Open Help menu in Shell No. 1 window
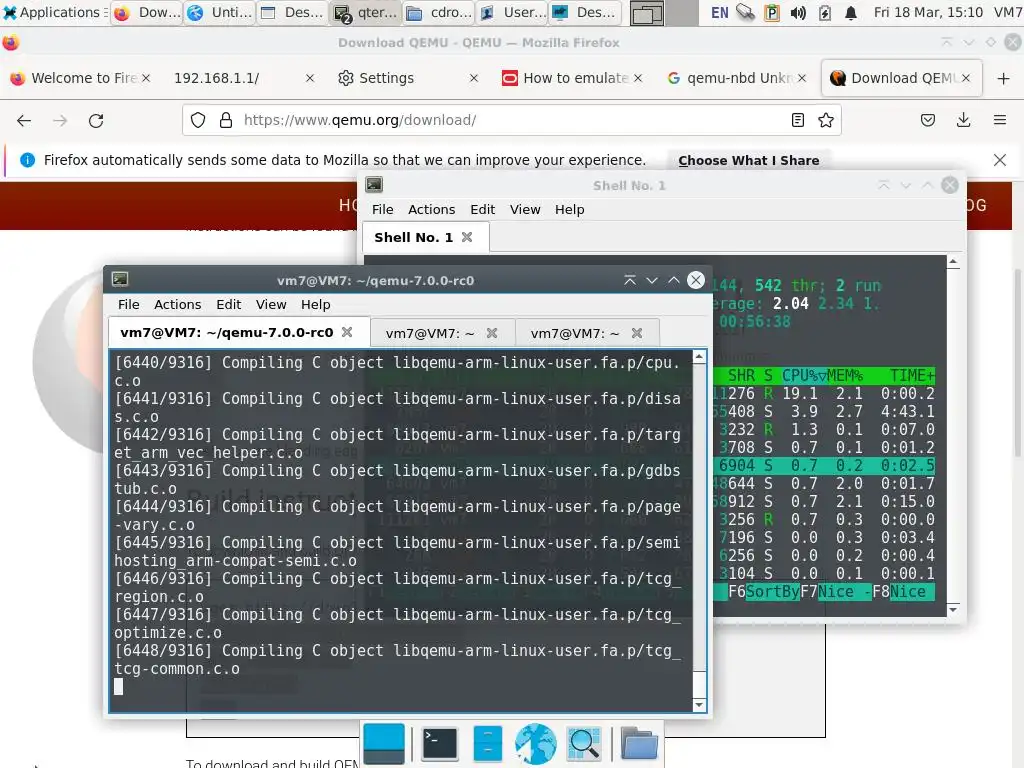The height and width of the screenshot is (768, 1024). pos(569,210)
